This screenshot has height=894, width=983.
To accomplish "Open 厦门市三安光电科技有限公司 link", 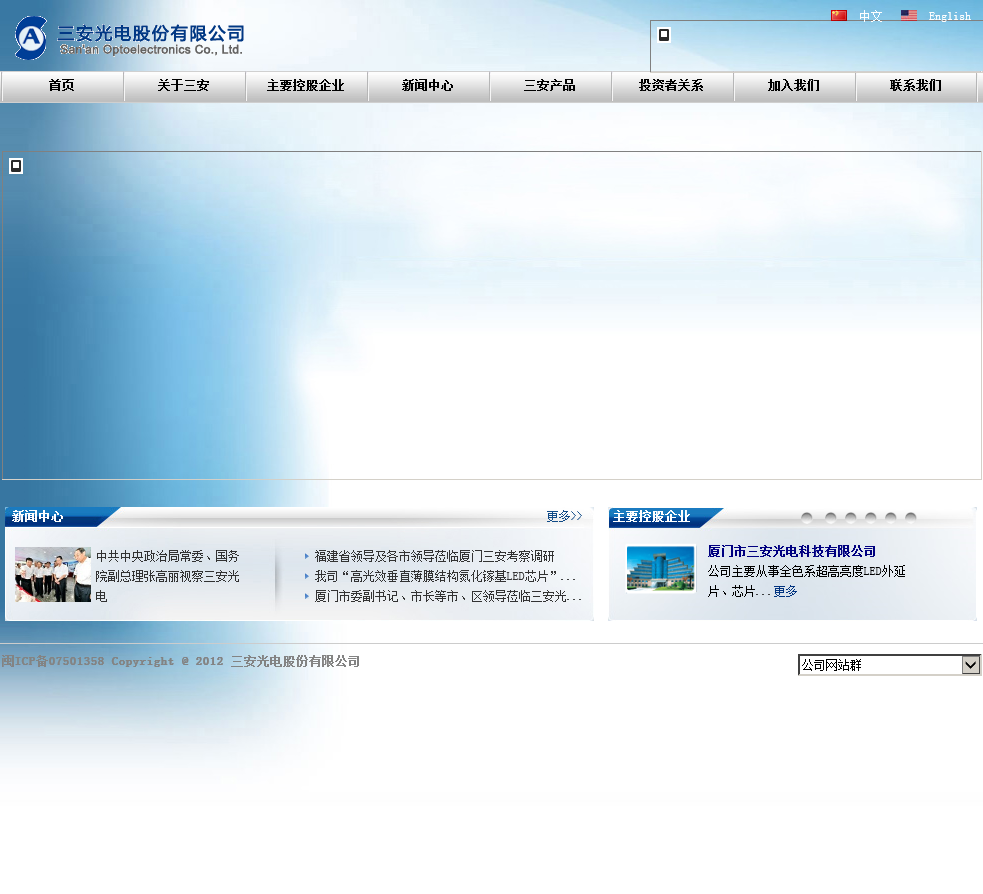I will (792, 551).
